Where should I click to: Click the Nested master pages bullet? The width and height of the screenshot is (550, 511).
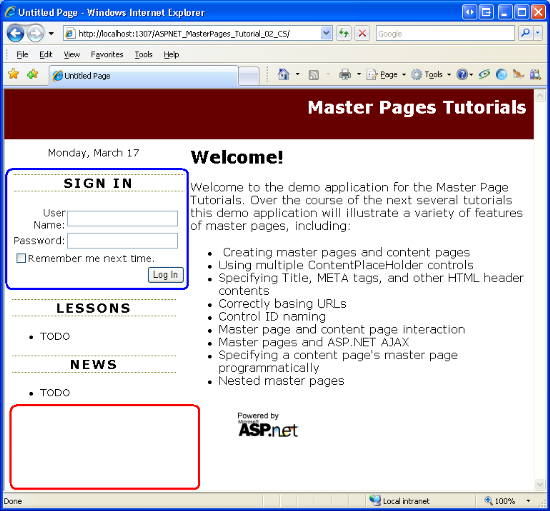(x=281, y=381)
